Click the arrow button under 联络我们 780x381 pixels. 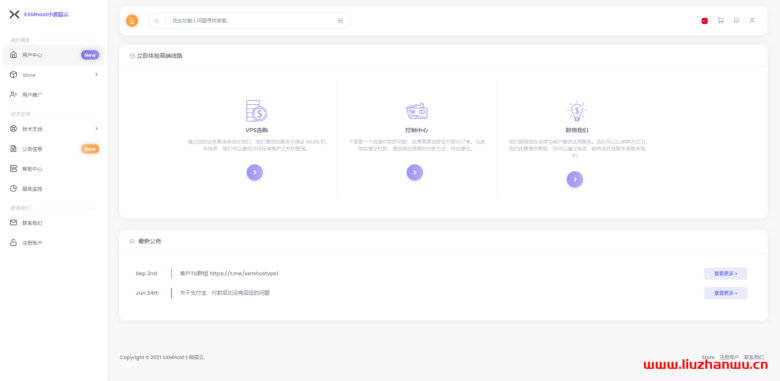575,179
